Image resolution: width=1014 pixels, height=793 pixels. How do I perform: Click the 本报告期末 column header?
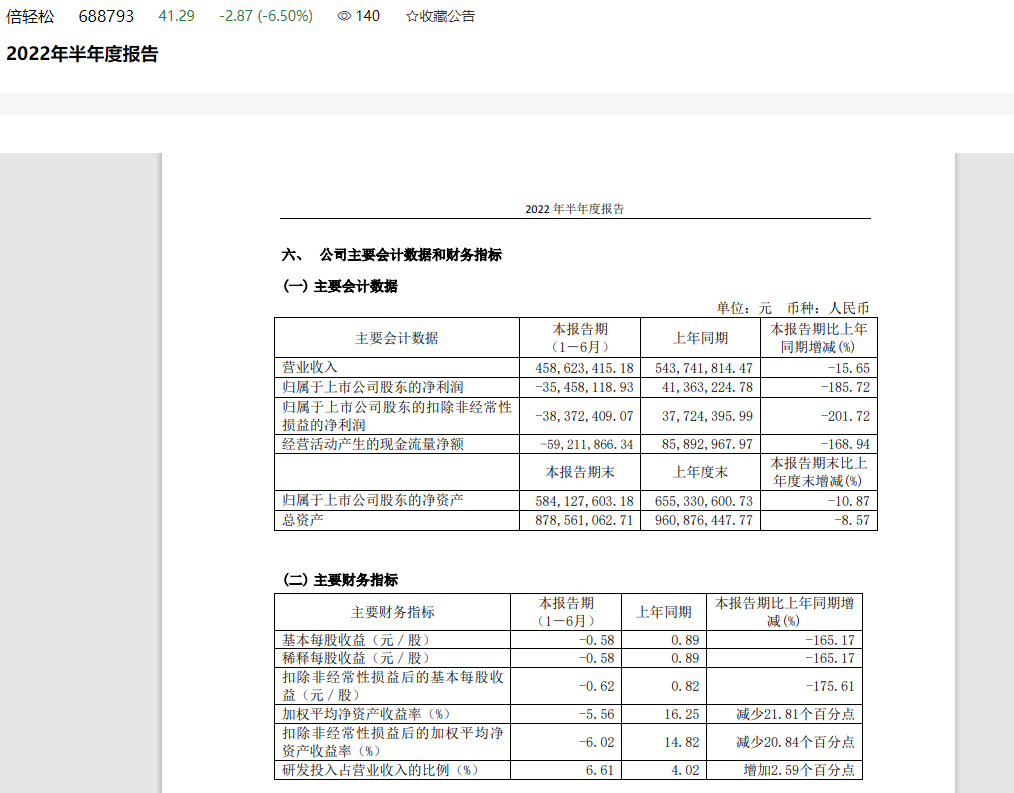(x=580, y=472)
